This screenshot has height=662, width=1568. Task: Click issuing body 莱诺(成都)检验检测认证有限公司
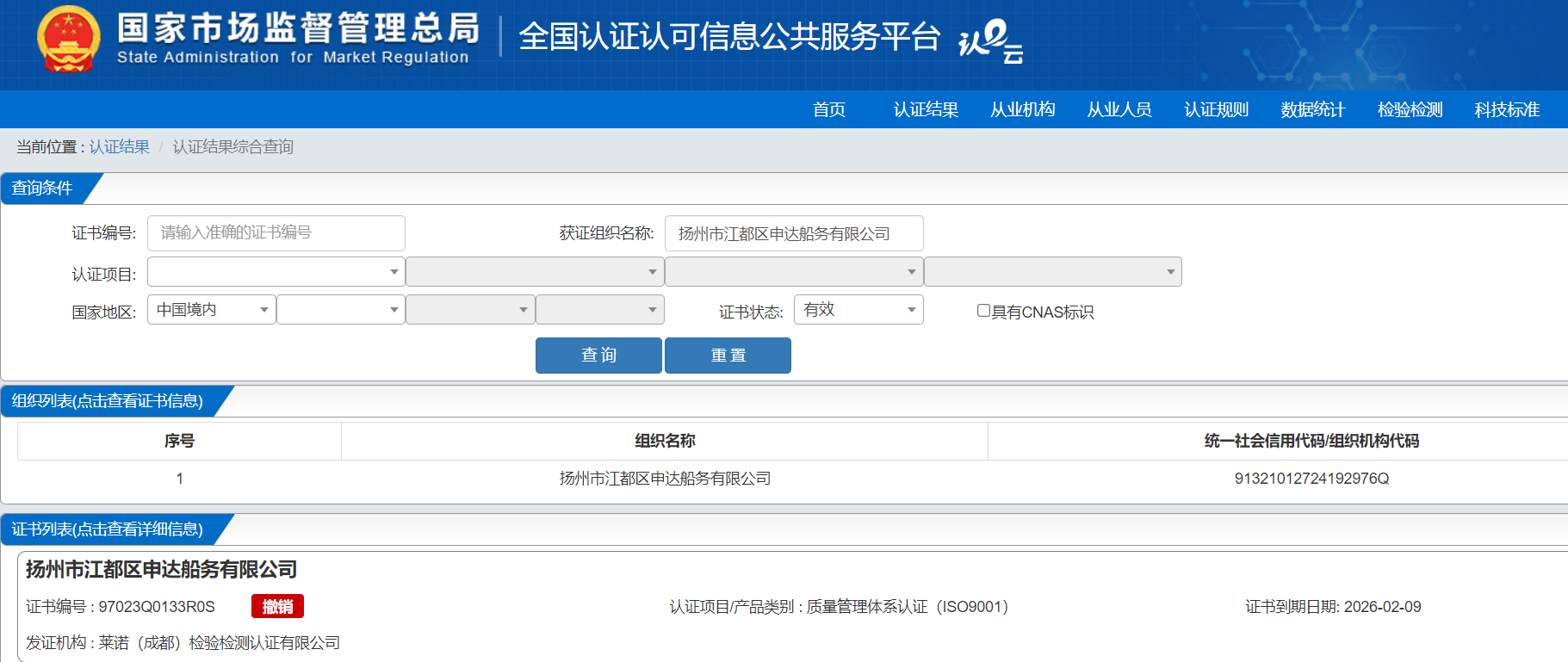click(x=219, y=643)
